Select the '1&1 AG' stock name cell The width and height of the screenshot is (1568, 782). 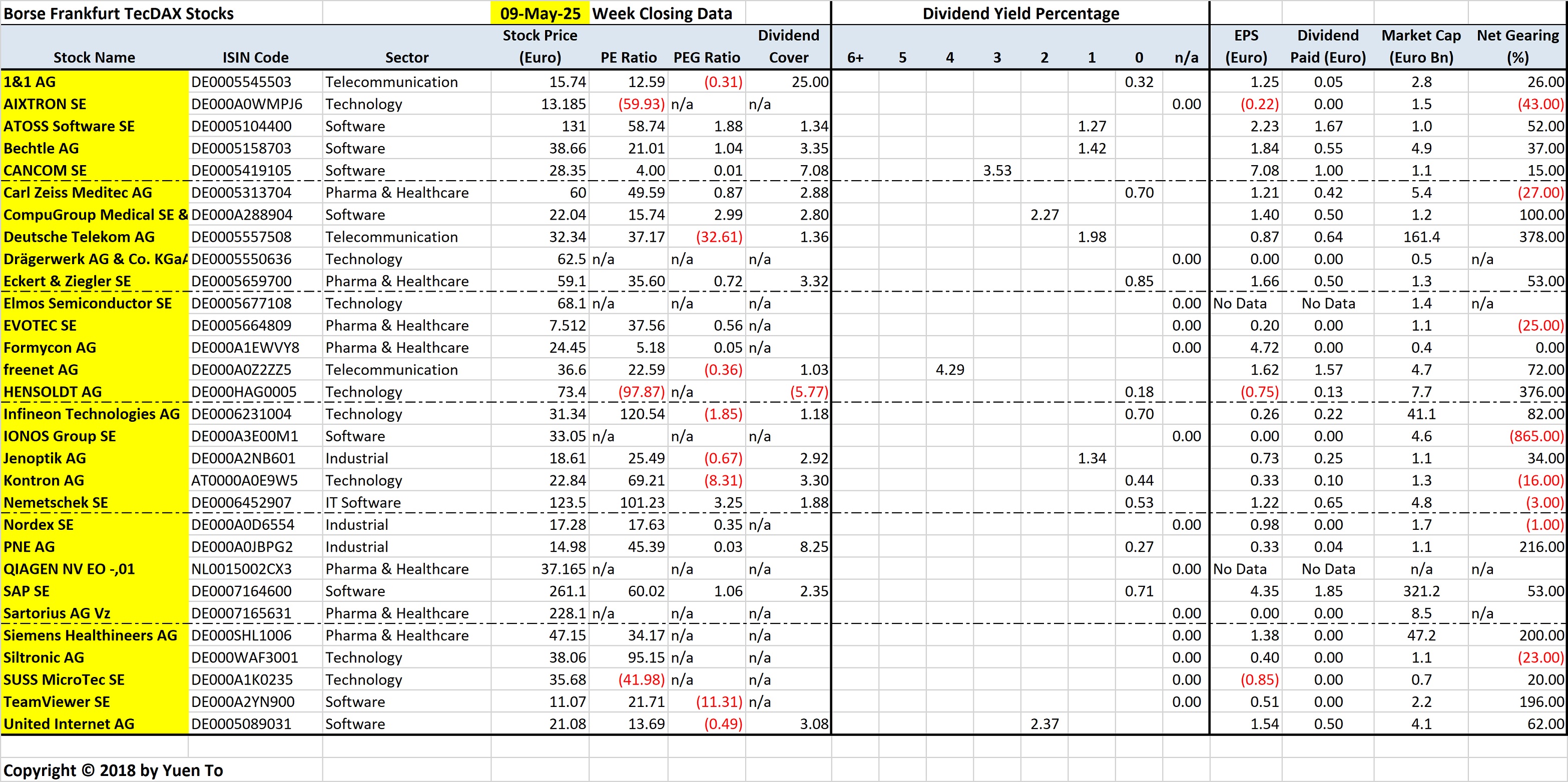(x=95, y=82)
